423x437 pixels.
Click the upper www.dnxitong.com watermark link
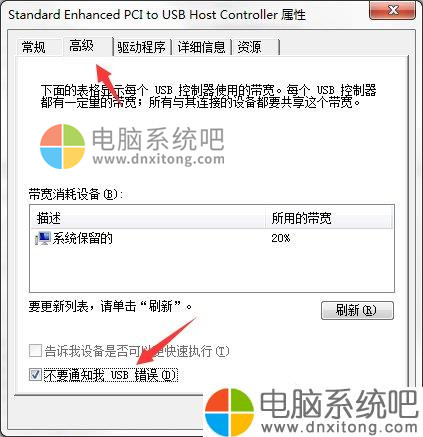[x=159, y=159]
